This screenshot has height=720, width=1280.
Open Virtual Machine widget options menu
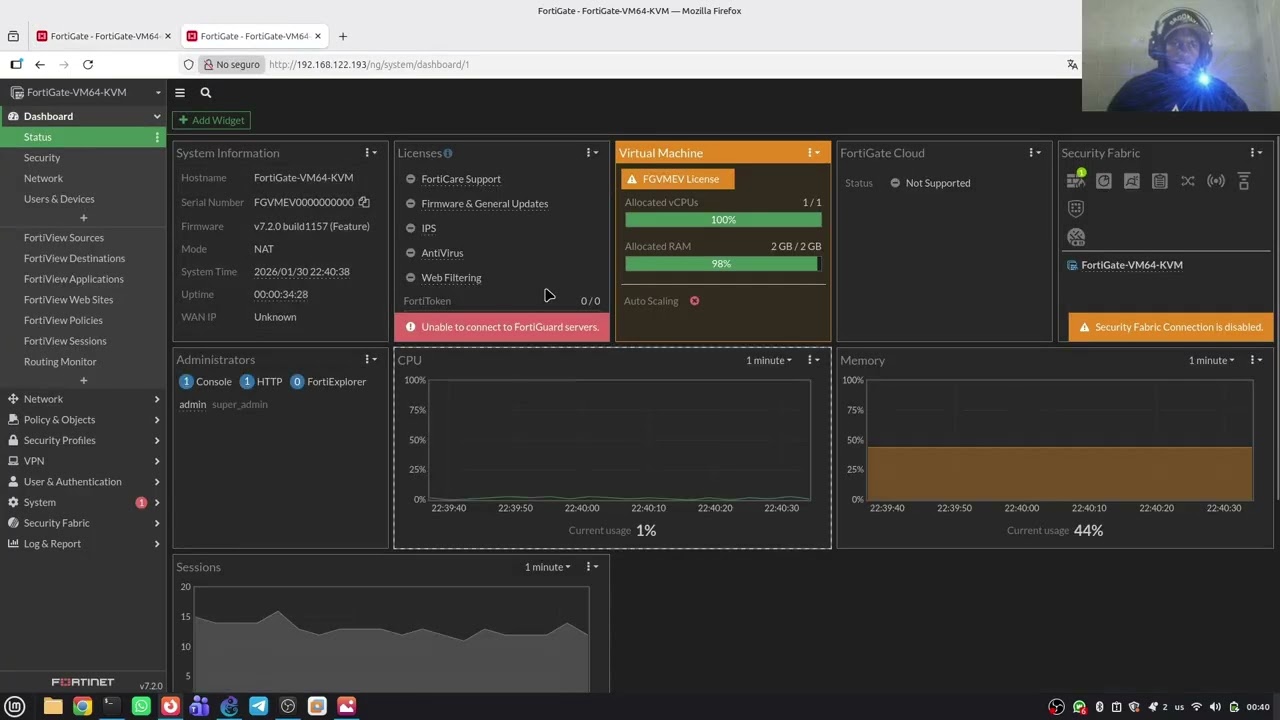pyautogui.click(x=814, y=153)
